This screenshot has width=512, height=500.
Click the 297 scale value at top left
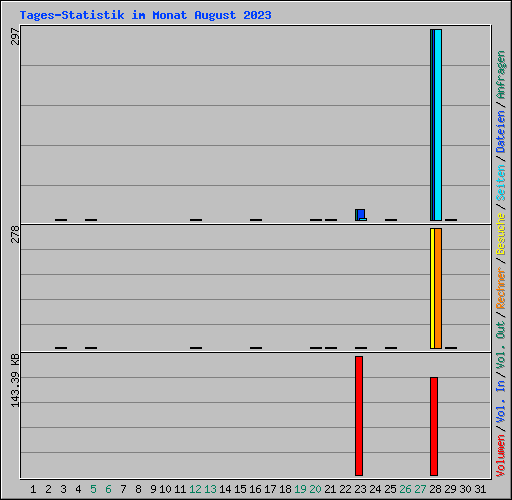[15, 36]
